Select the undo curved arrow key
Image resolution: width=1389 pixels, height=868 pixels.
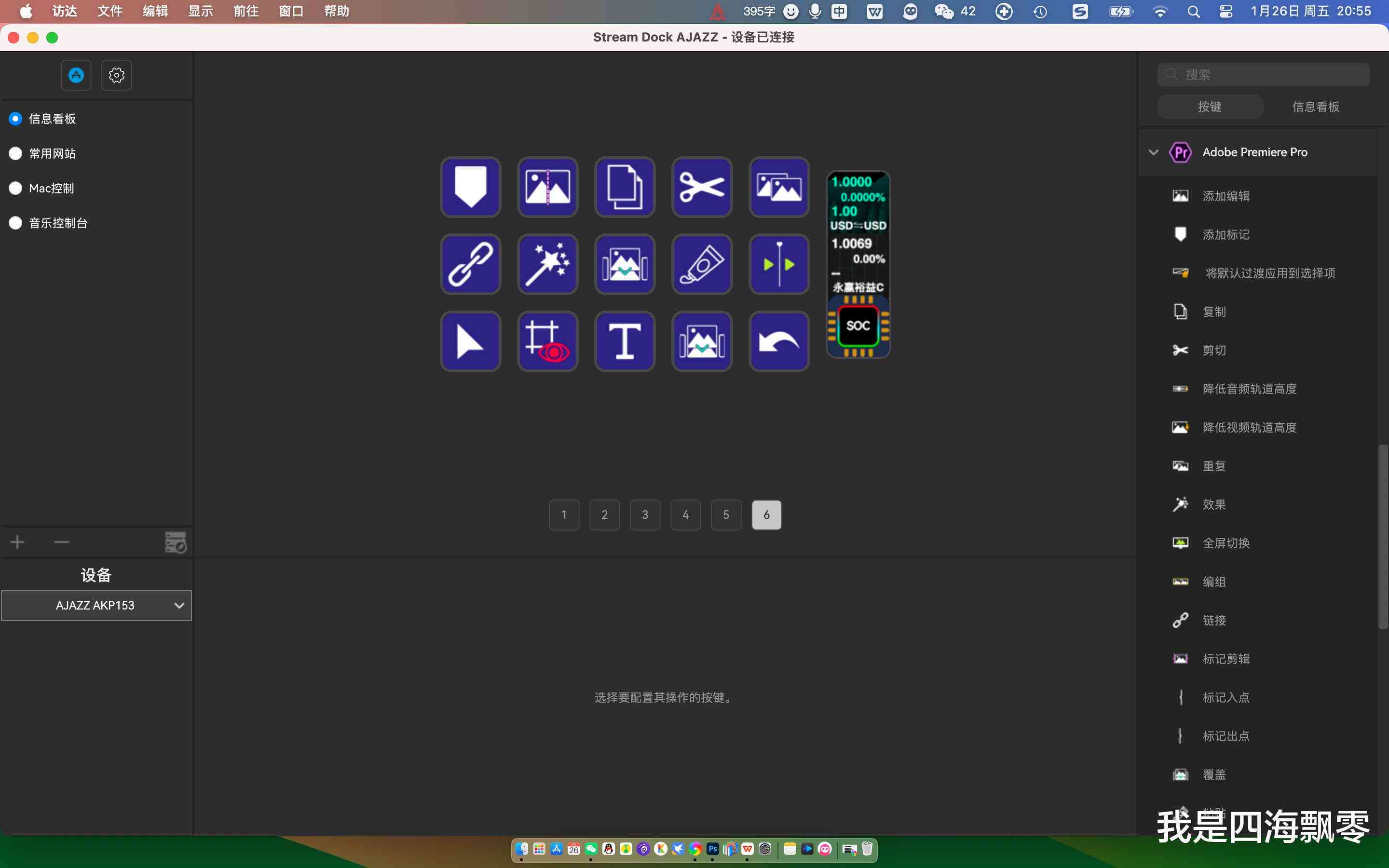click(779, 341)
